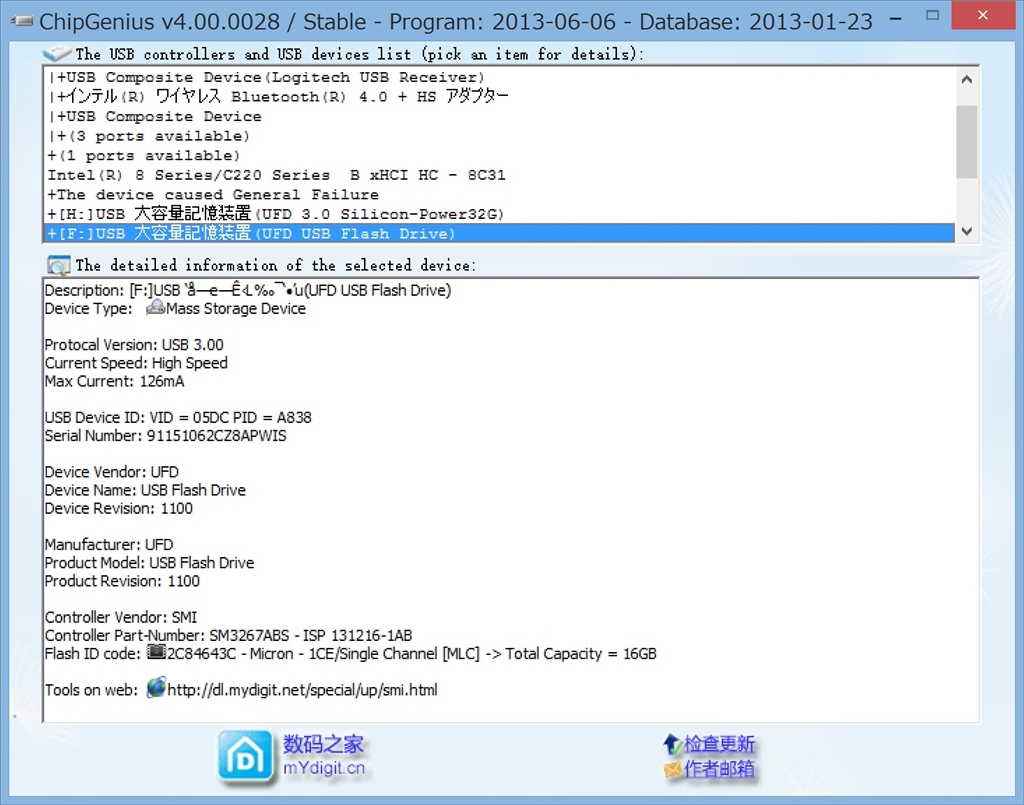Select the [F:] UFD USB Flash Drive row
The width and height of the screenshot is (1024, 805).
(x=500, y=233)
